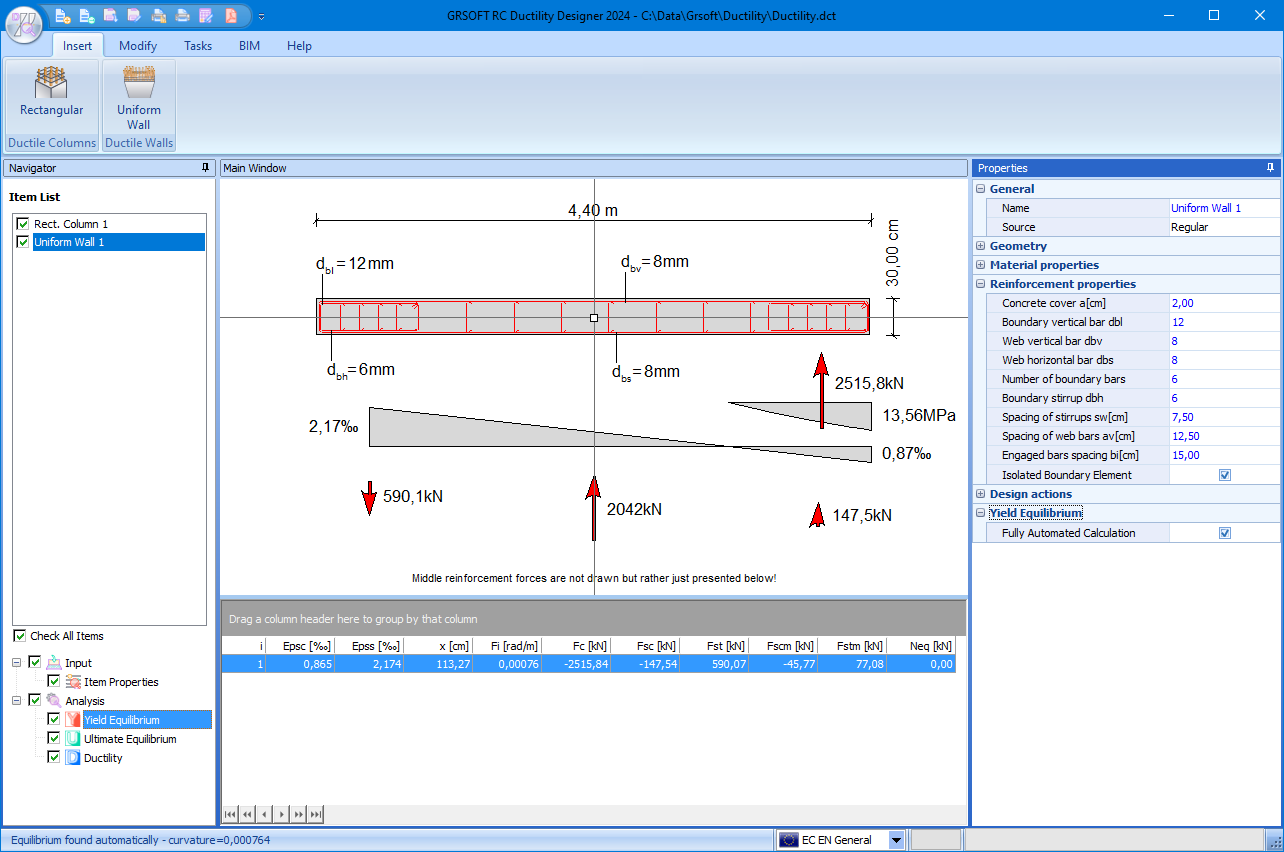Select Ultimate Equilibrium in the tree
This screenshot has height=852, width=1284.
pyautogui.click(x=130, y=739)
